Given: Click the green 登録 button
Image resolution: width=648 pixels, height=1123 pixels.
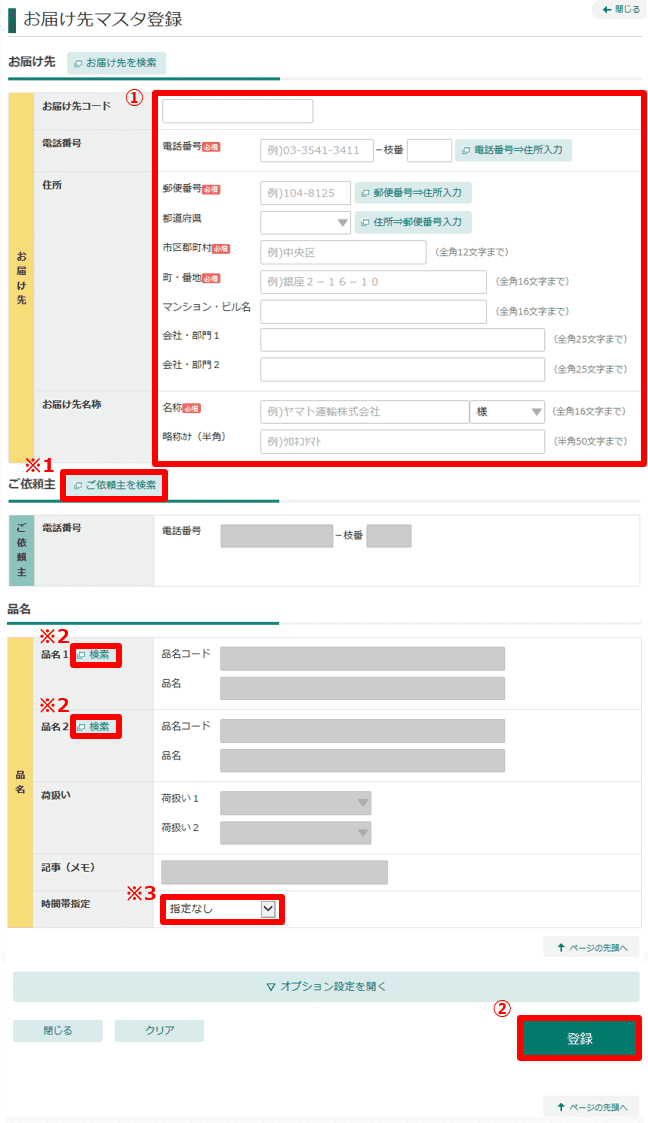Looking at the screenshot, I should pyautogui.click(x=579, y=1038).
